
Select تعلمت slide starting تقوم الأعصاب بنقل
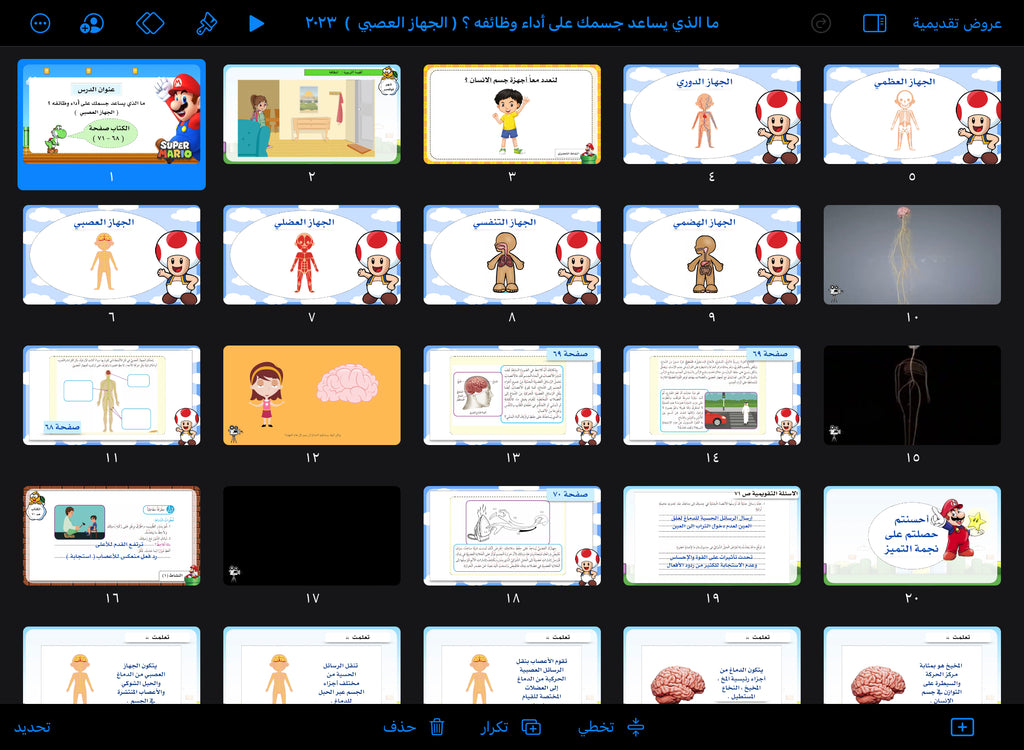tap(512, 665)
